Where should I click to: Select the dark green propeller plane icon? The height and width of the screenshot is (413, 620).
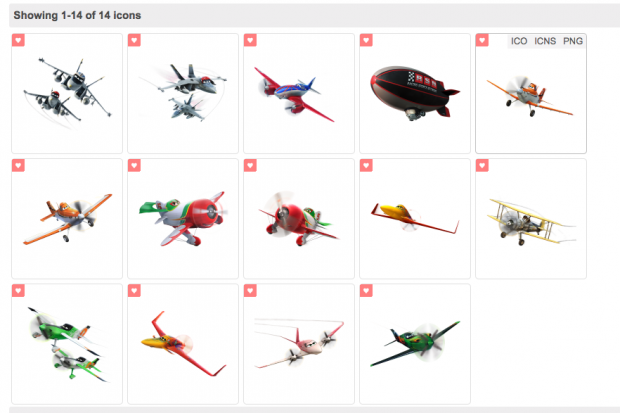point(415,344)
